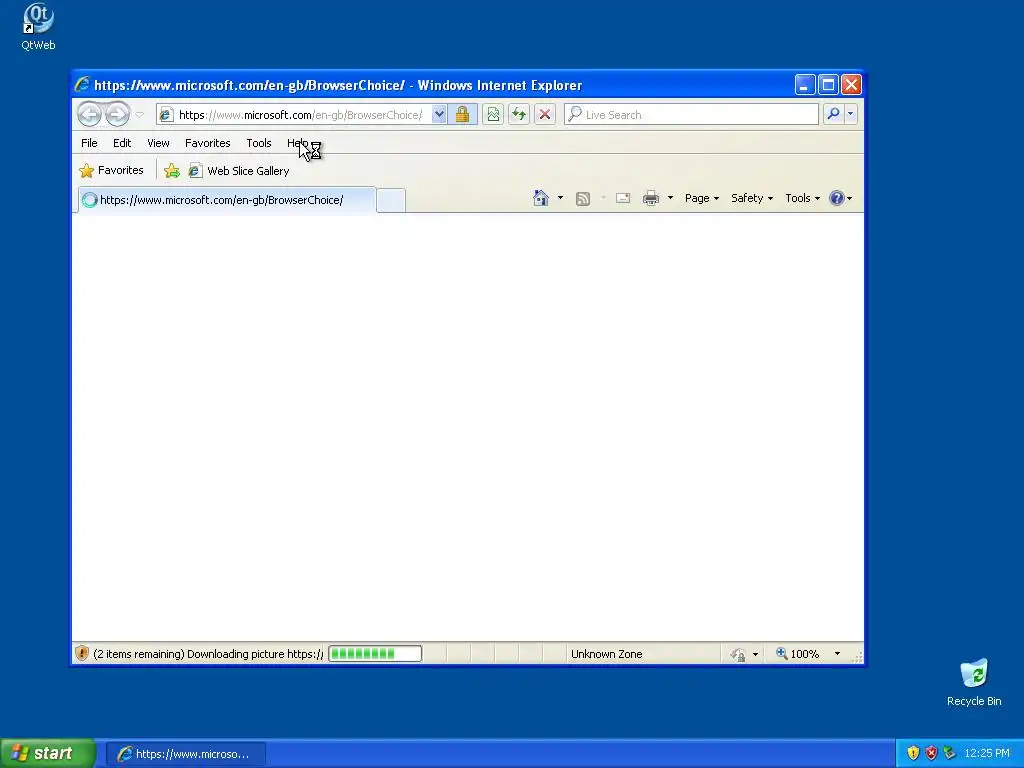Screen dimensions: 1024x768
Task: Open the File menu
Action: pyautogui.click(x=89, y=143)
